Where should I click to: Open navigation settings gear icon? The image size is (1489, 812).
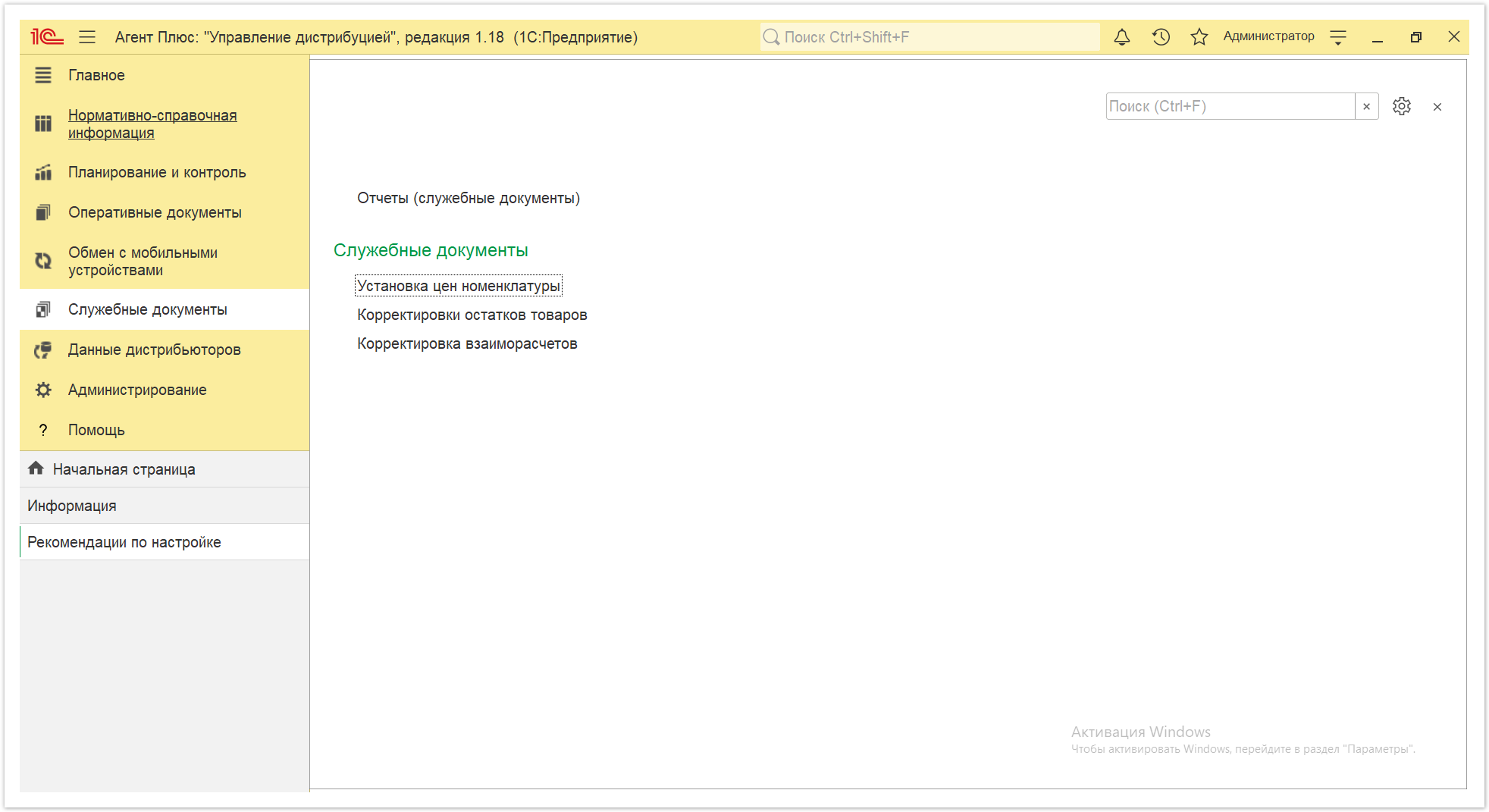click(x=1402, y=106)
